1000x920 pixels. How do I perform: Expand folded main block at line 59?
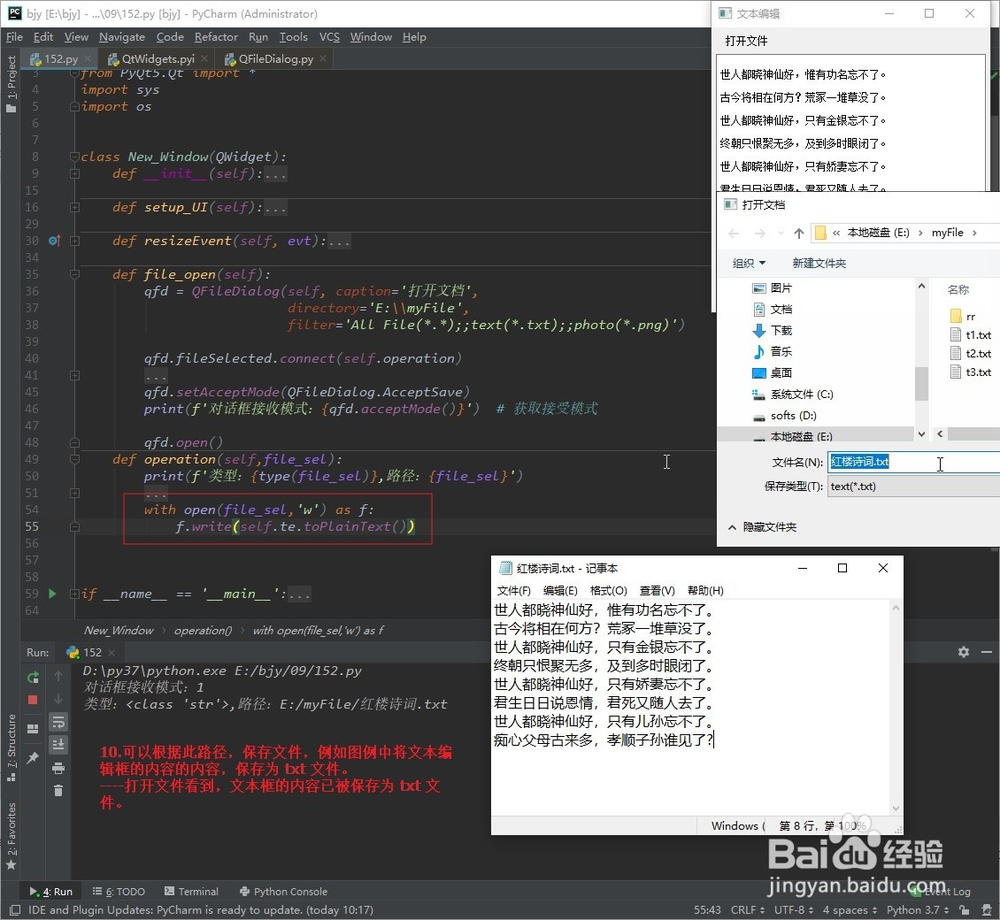point(74,594)
